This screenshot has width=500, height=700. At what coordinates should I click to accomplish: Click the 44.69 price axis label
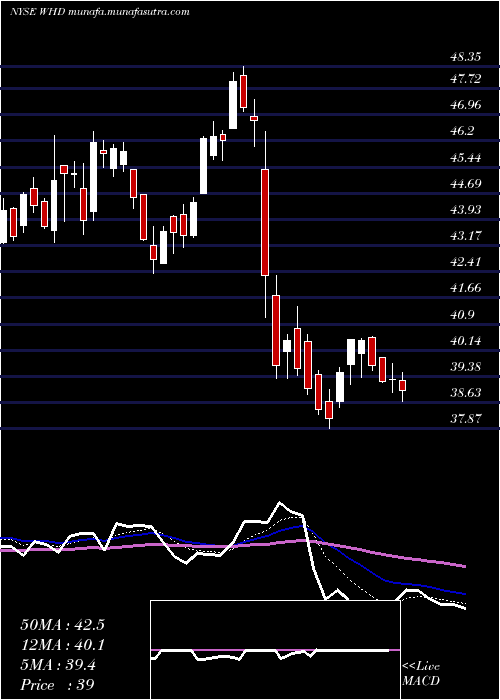point(466,183)
